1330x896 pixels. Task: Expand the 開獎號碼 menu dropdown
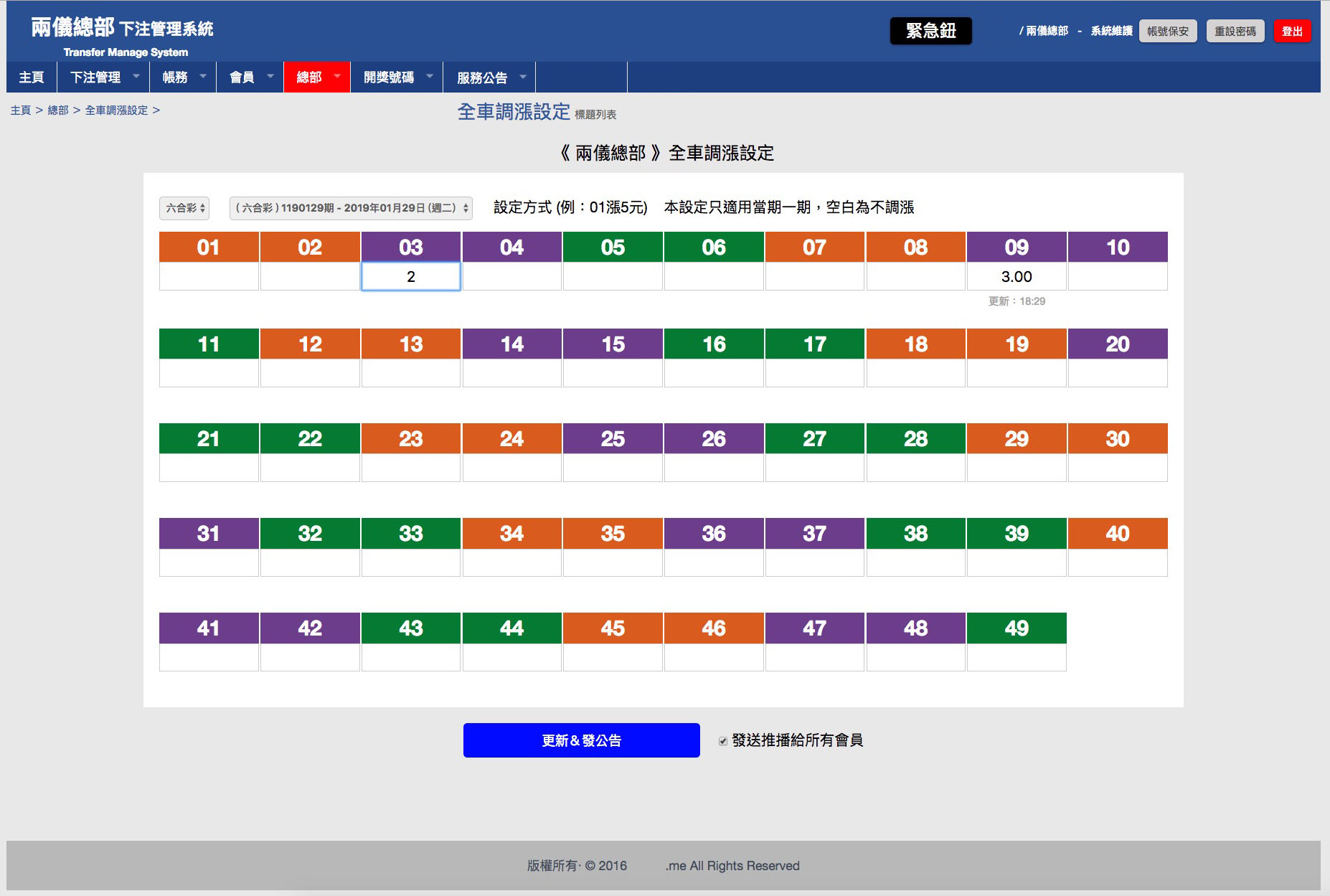click(x=429, y=76)
